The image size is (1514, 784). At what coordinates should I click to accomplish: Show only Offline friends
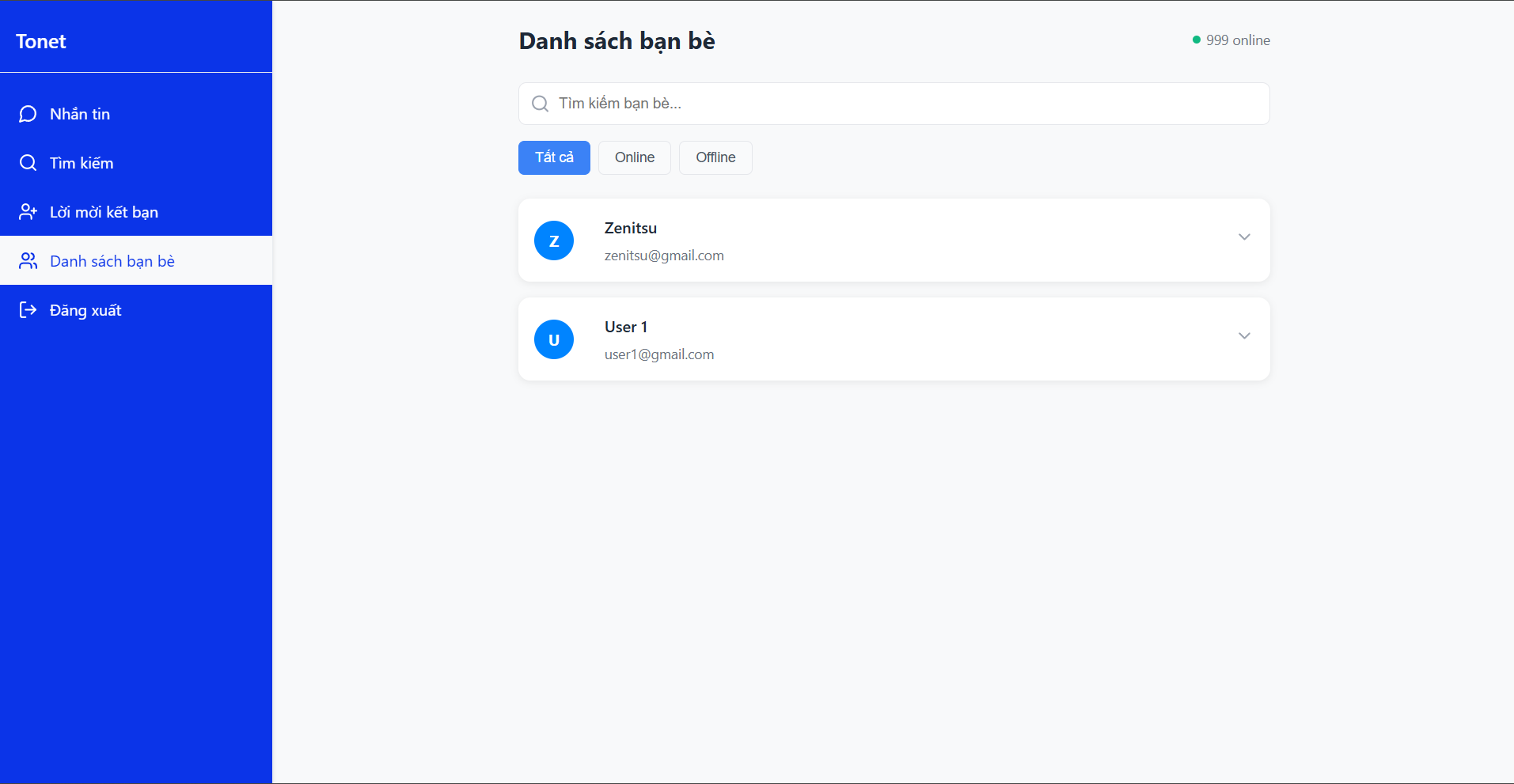(715, 157)
